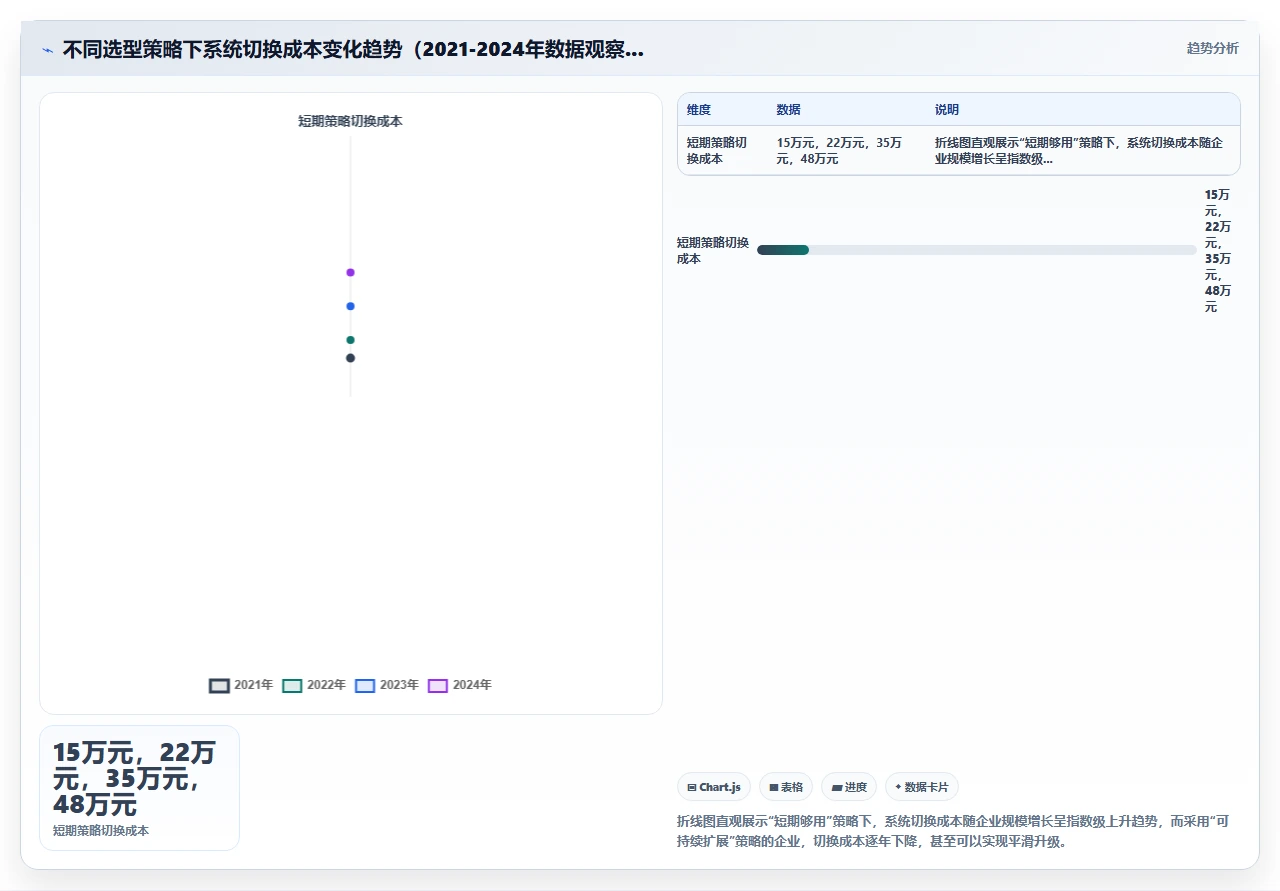Viewport: 1280px width, 891px height.
Task: Toggle the 2024年 legend series
Action: 460,685
